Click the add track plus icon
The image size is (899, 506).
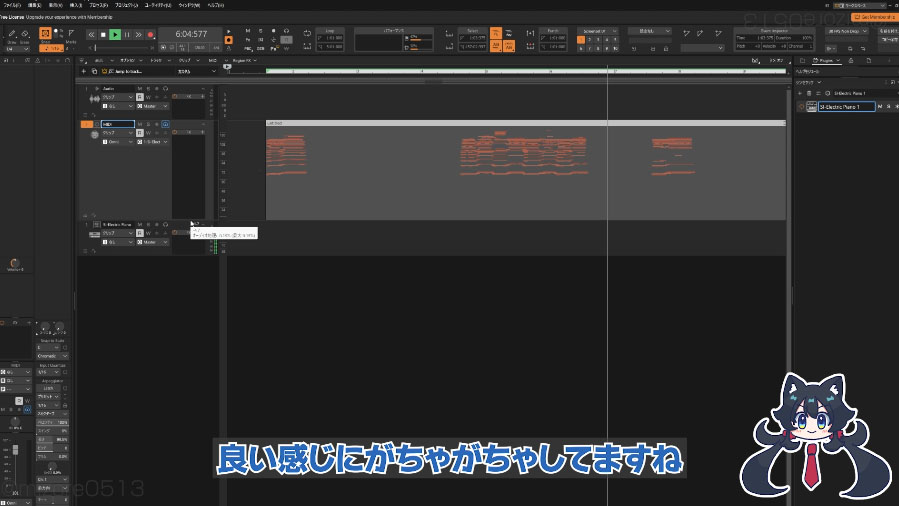tap(83, 71)
